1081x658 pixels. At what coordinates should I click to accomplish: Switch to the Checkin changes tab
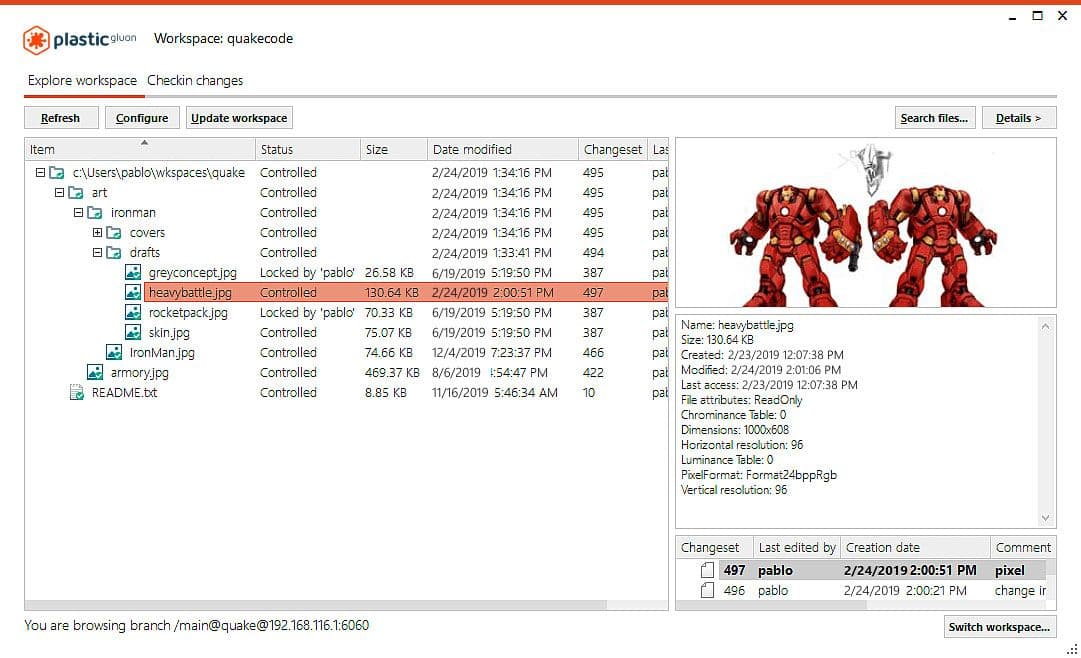click(195, 80)
